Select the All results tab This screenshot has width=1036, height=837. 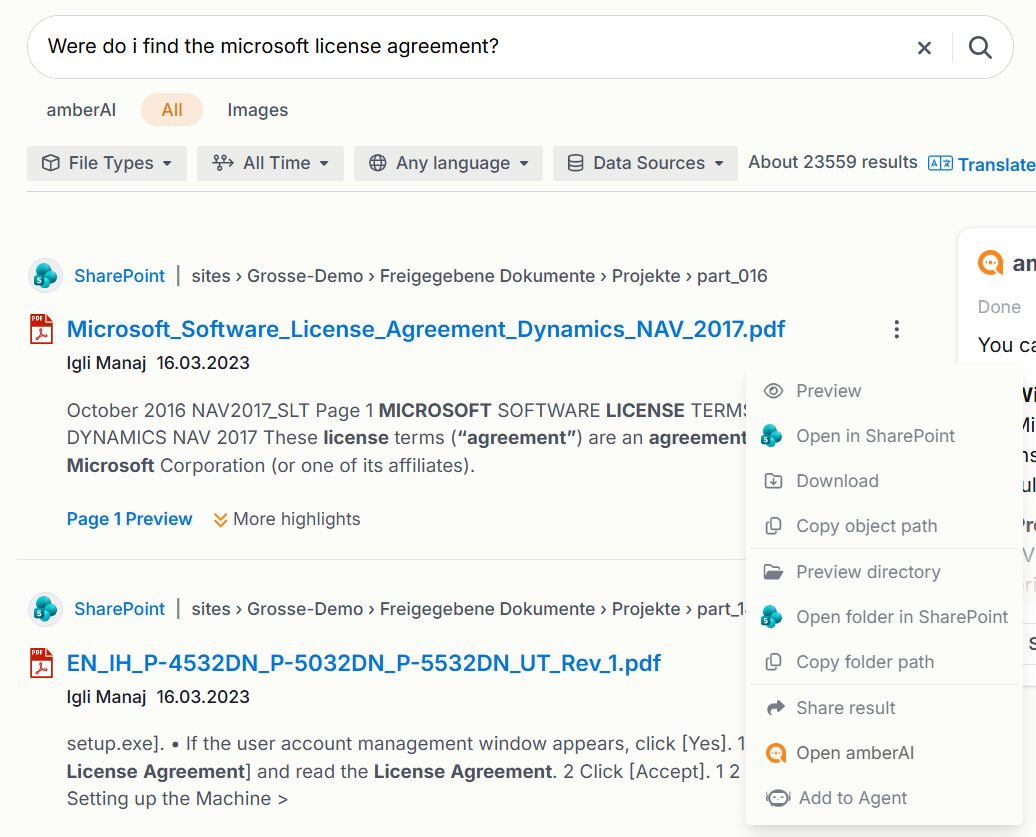(x=172, y=110)
